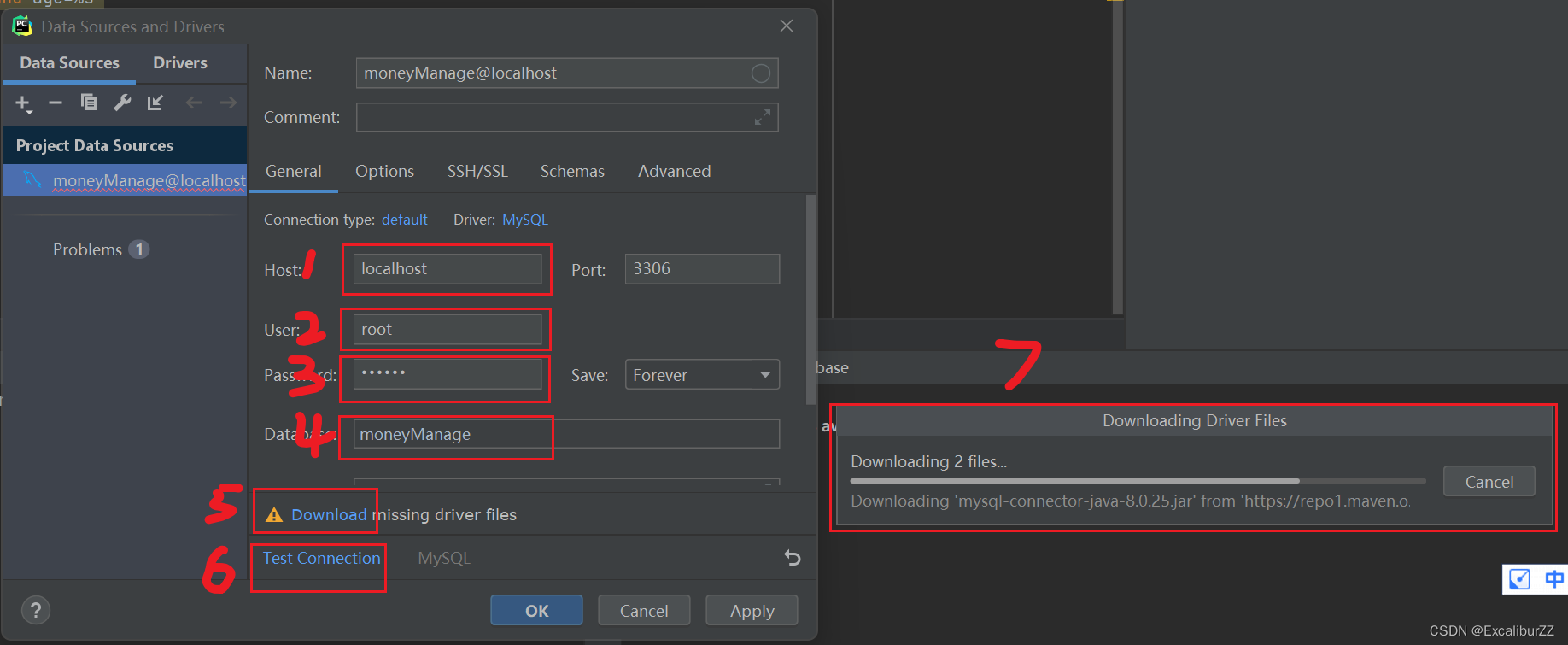The image size is (1568, 645).
Task: Click the mysql-connector-java-8.0.25.jar status text
Action: tap(1130, 501)
